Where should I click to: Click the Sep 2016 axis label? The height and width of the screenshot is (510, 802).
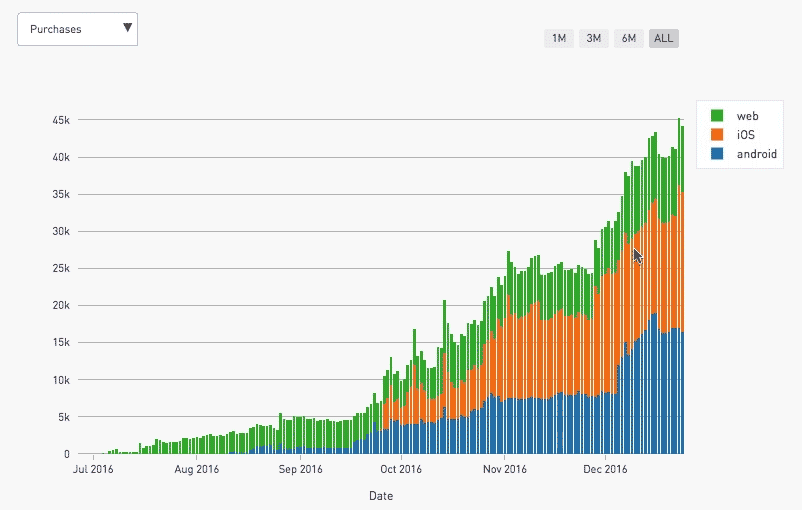coord(300,469)
